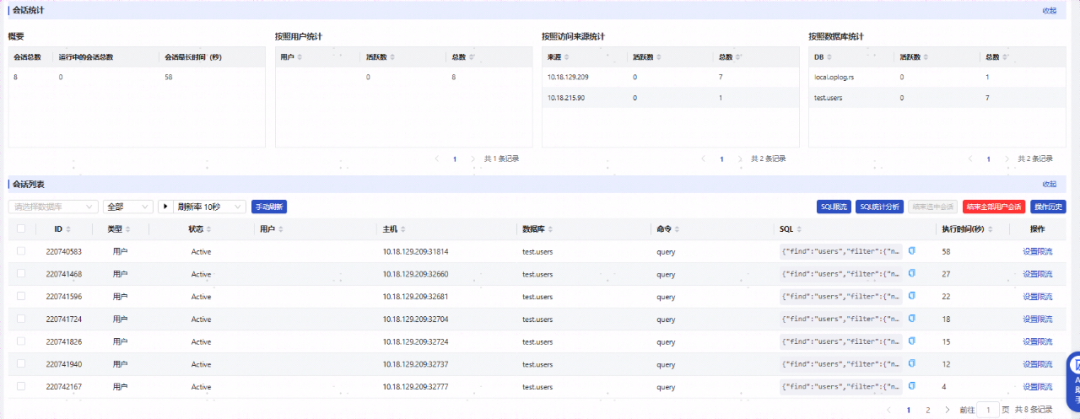The width and height of the screenshot is (1080, 419).
Task: Check the box for session 220740583
Action: pos(21,252)
